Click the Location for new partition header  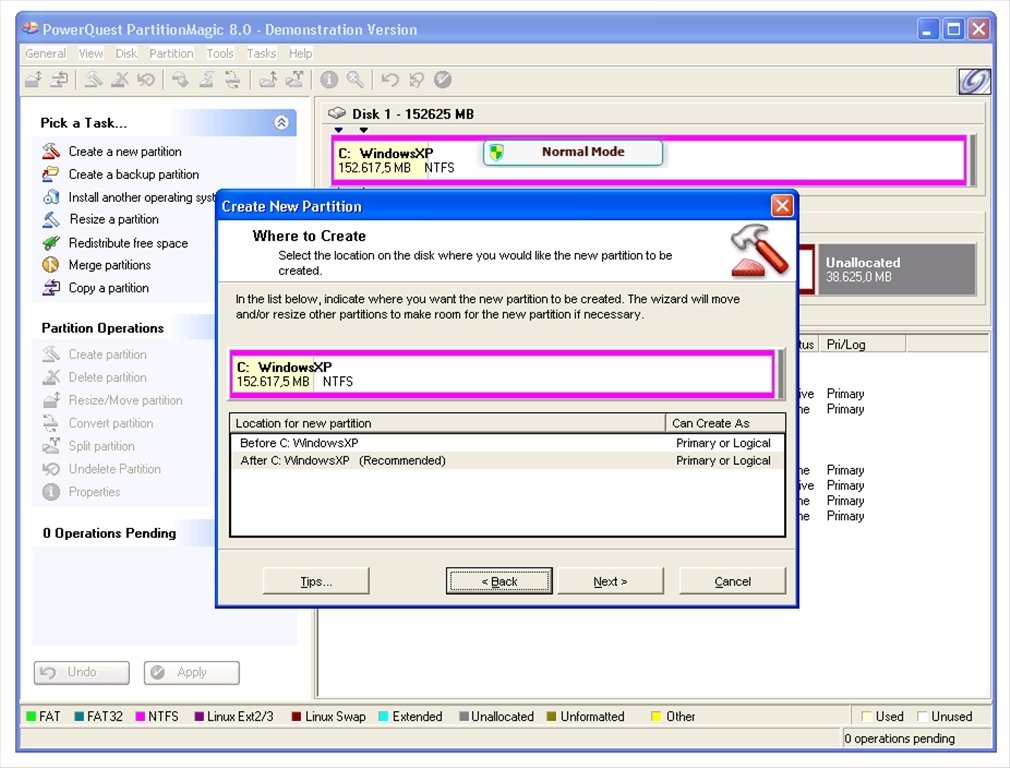pyautogui.click(x=448, y=423)
